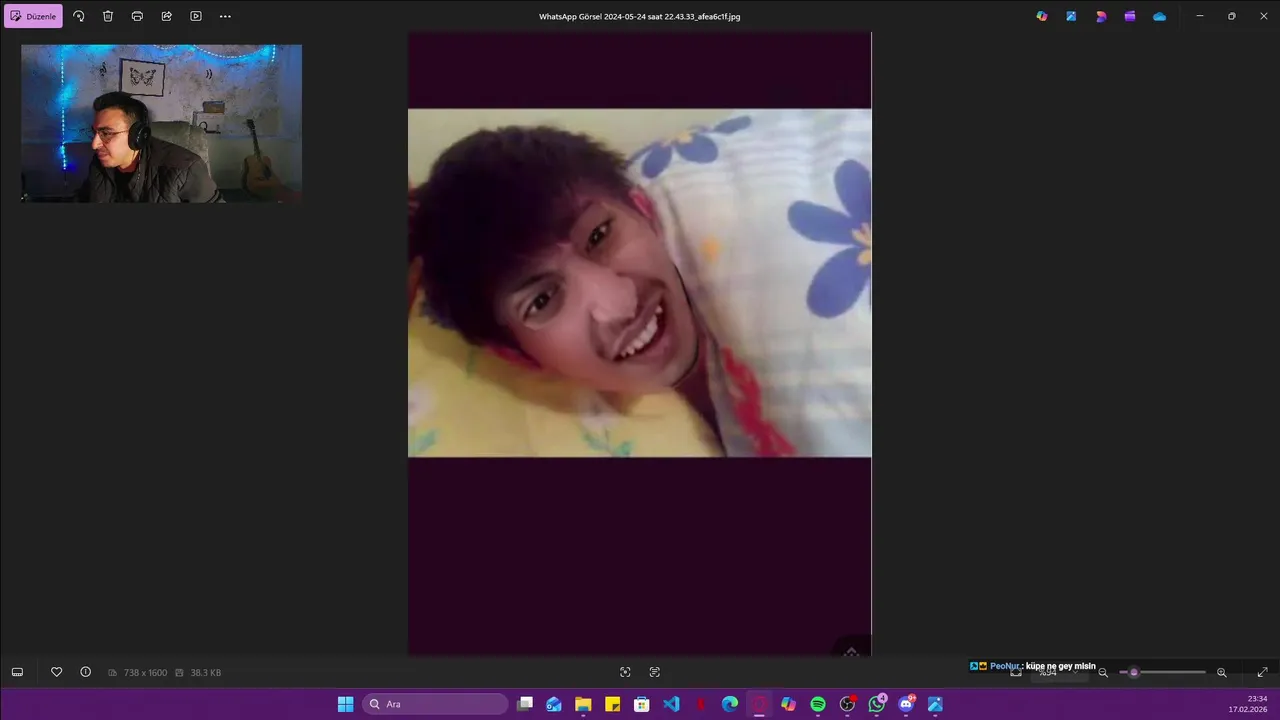Delete the photo using the trash icon
Viewport: 1280px width, 720px height.
(108, 16)
